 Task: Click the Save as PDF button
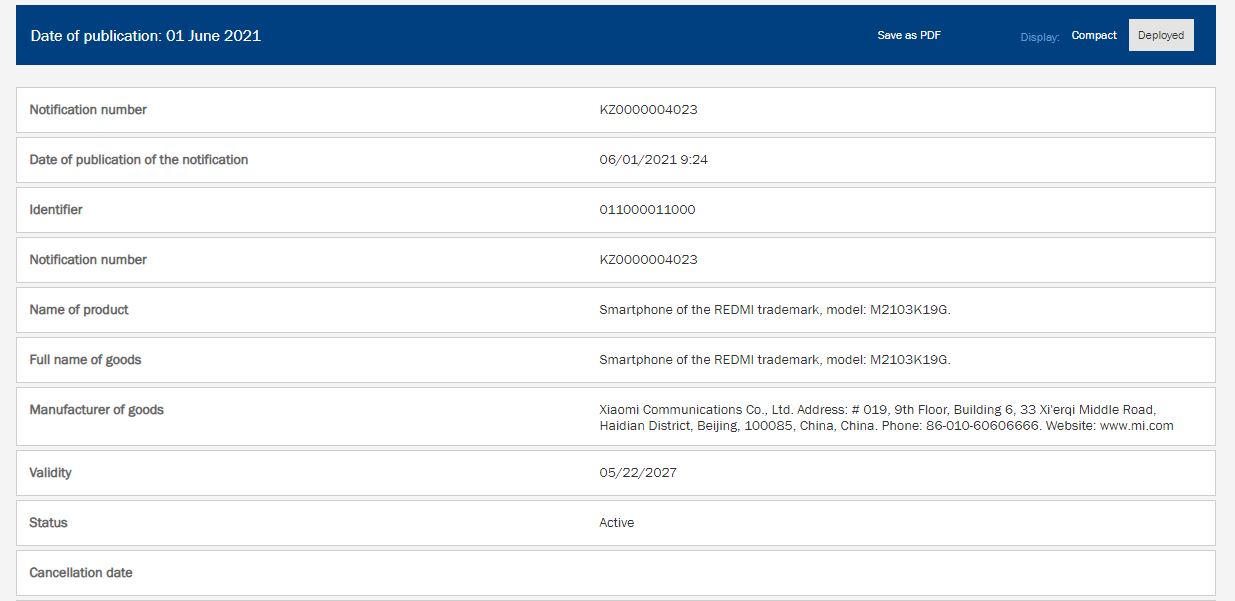click(x=909, y=35)
